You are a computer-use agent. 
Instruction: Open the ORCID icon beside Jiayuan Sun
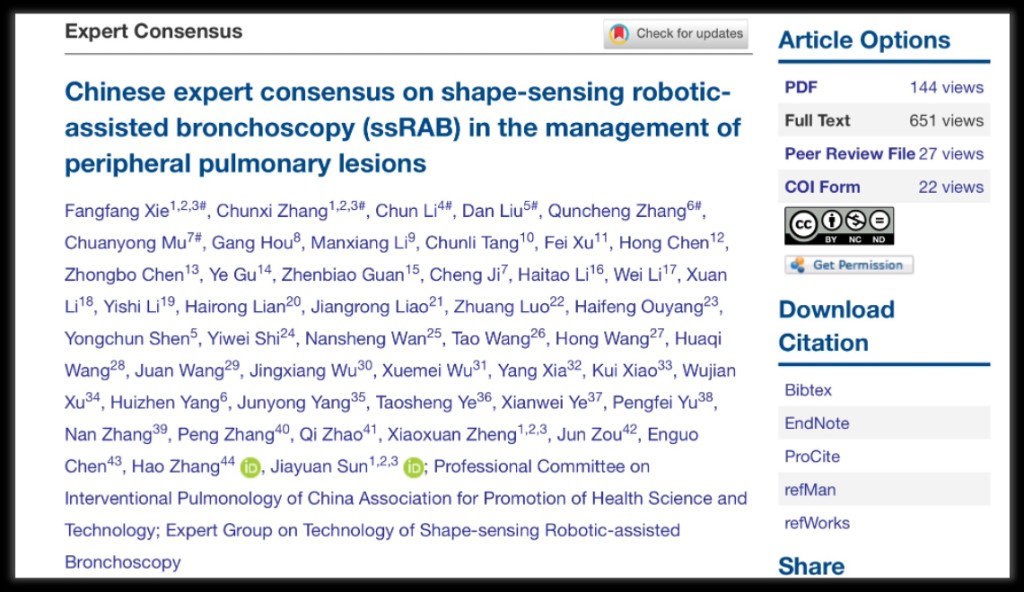(413, 467)
